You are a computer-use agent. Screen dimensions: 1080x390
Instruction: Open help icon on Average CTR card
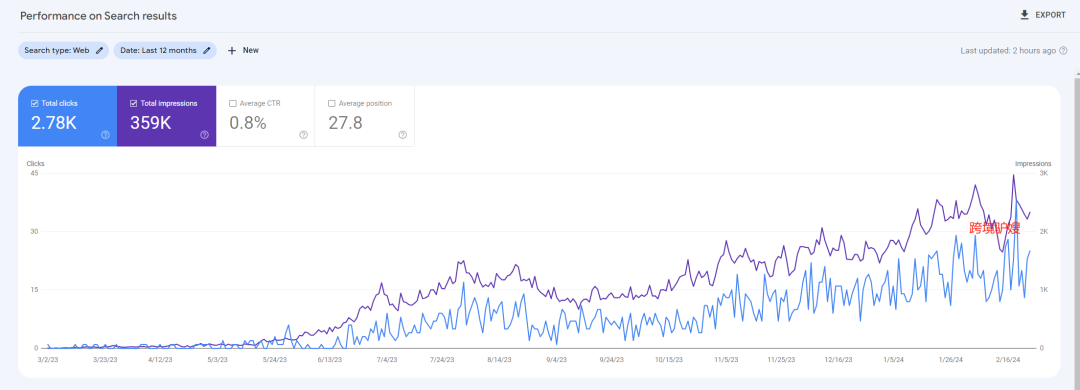[304, 135]
